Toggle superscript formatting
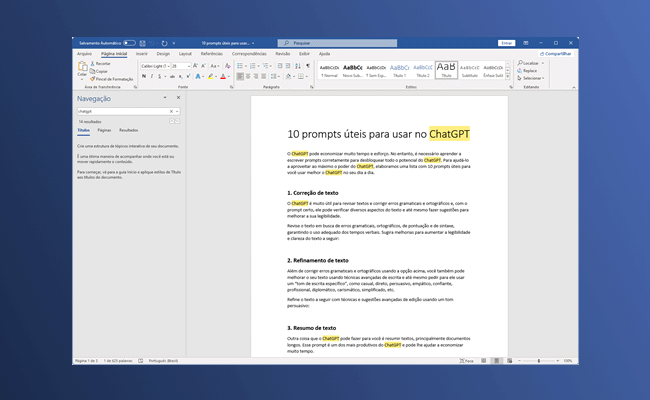The width and height of the screenshot is (650, 400). [188, 76]
